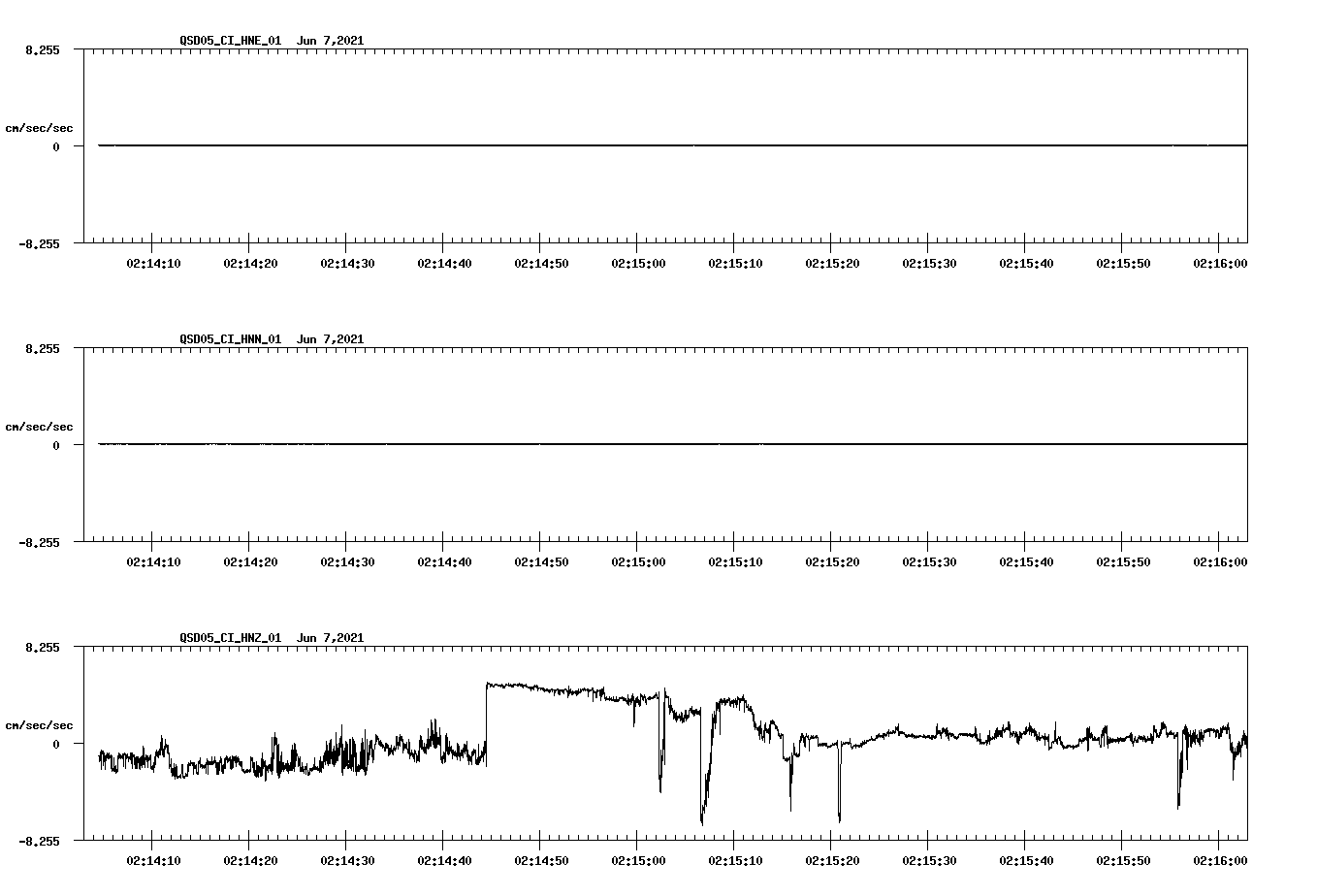Image resolution: width=1317 pixels, height=896 pixels.
Task: Click the flat trace line in HNN plot
Action: [673, 444]
